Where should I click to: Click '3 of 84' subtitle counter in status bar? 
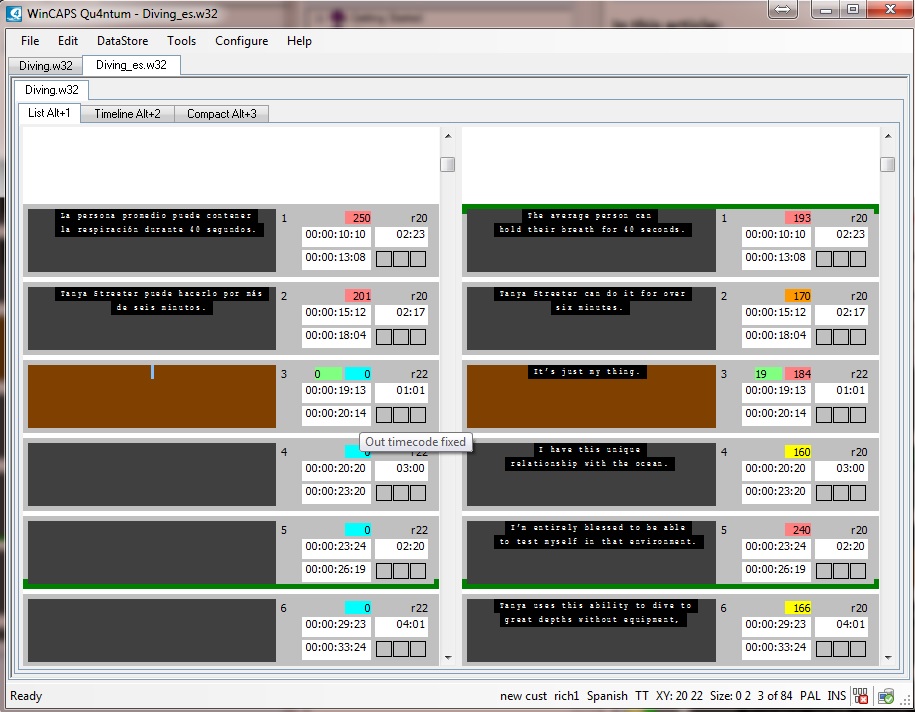[775, 696]
